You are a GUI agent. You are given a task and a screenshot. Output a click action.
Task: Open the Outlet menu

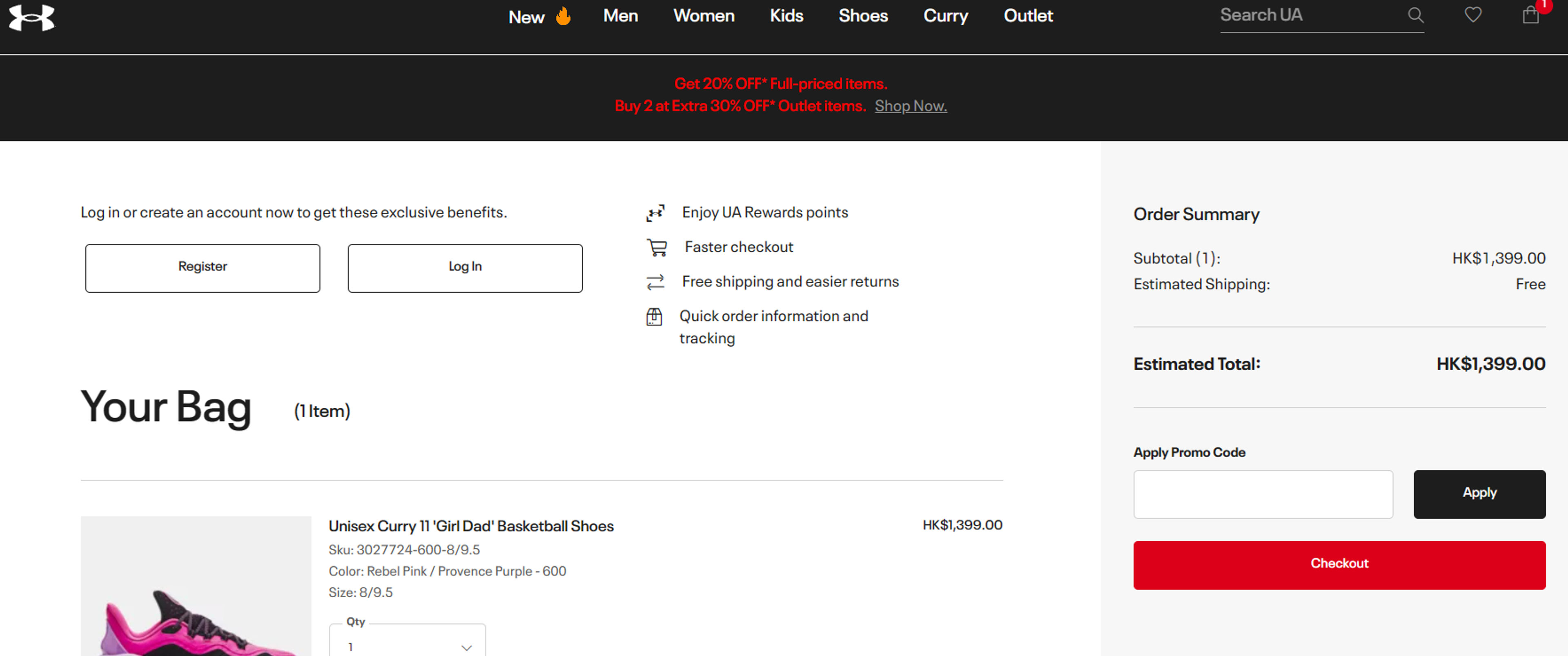[1028, 16]
